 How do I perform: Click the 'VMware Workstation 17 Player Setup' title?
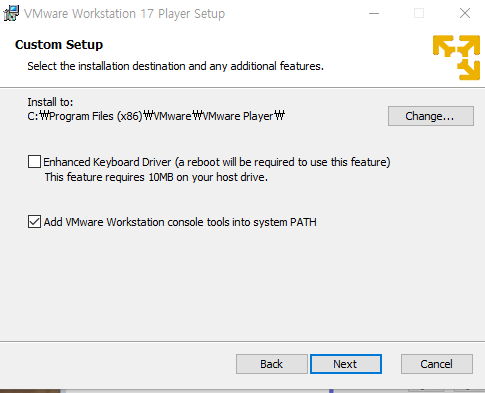click(124, 14)
